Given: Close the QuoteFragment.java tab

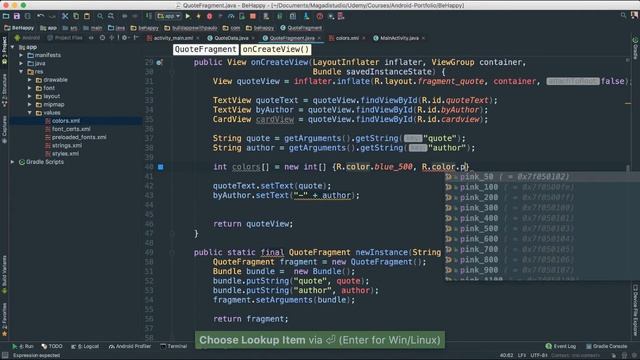Looking at the screenshot, I should [319, 38].
